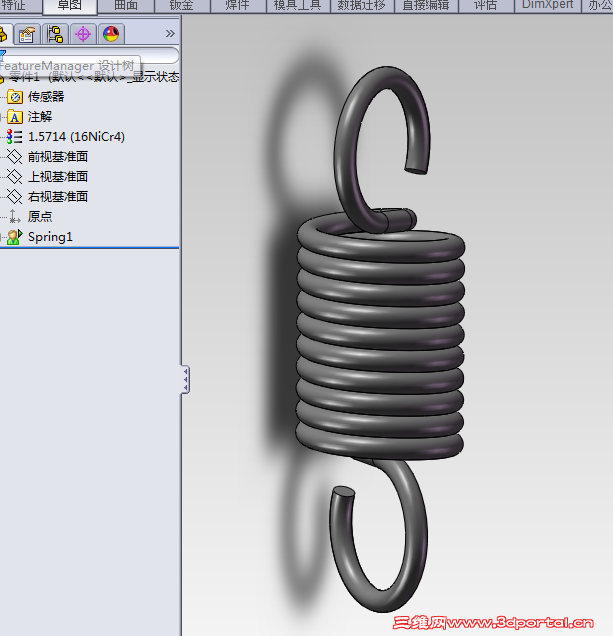
Task: Click the 上视基准面 label
Action: tap(58, 176)
